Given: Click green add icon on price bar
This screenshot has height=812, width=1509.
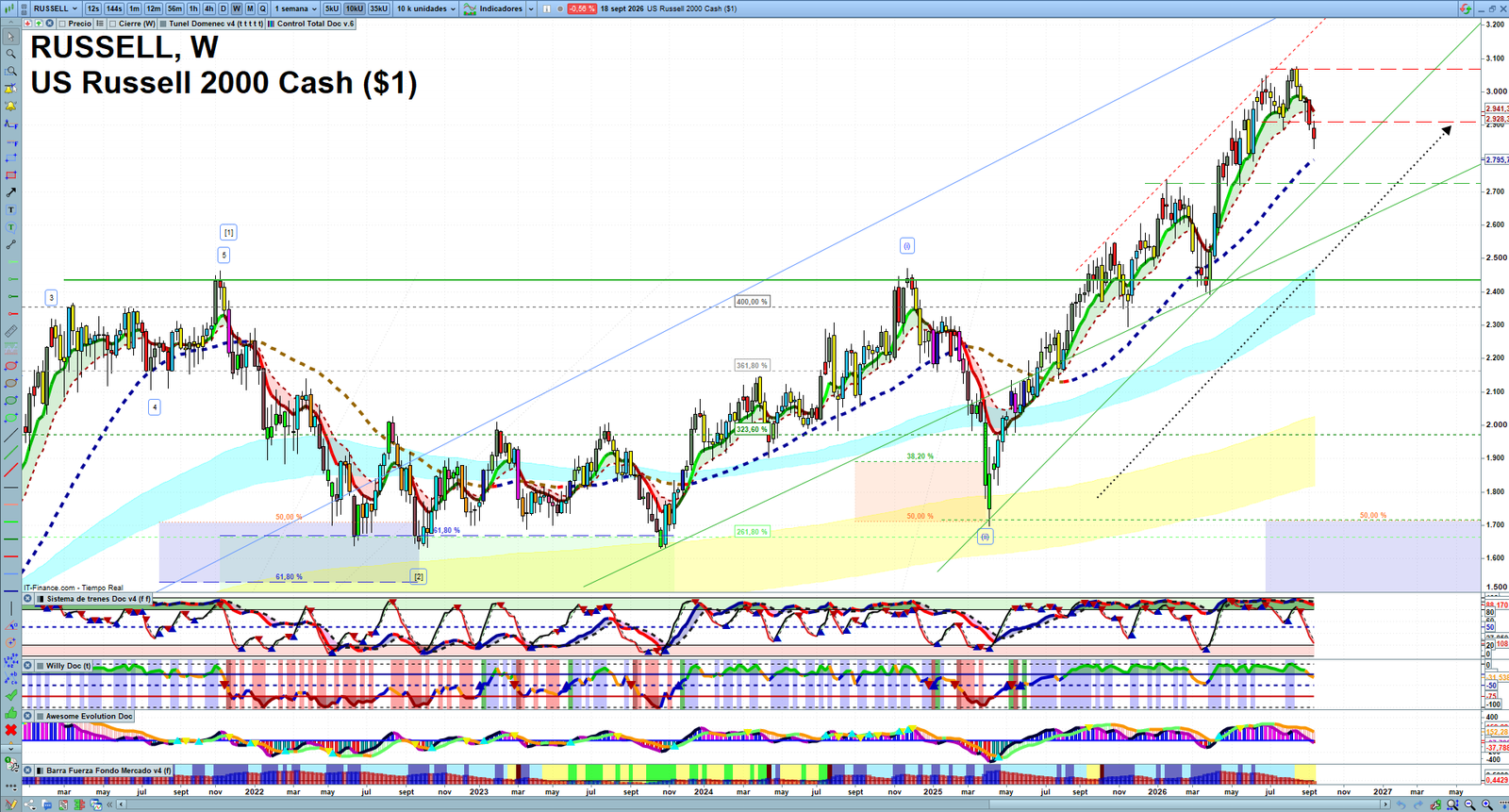Looking at the screenshot, I should tap(39, 24).
